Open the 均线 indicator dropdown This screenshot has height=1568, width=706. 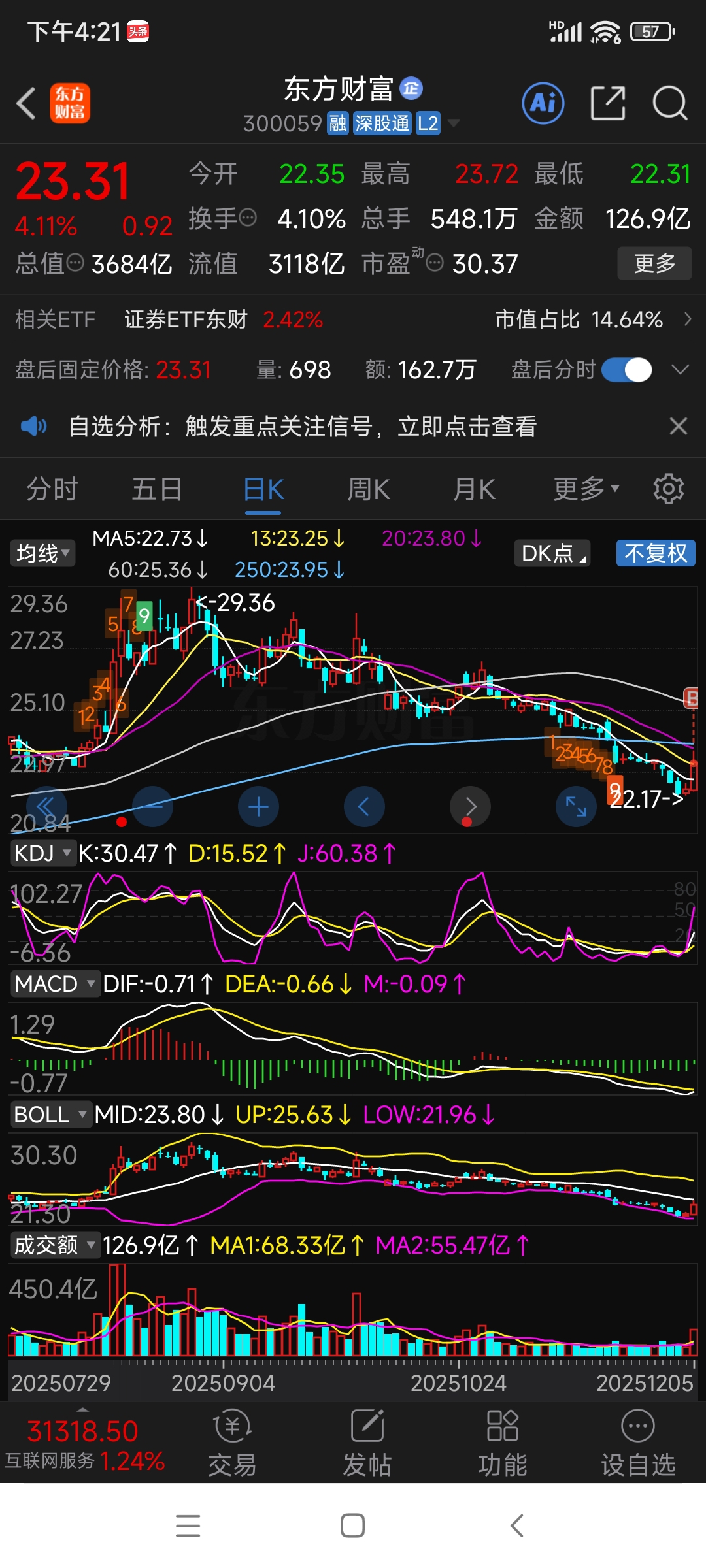42,553
